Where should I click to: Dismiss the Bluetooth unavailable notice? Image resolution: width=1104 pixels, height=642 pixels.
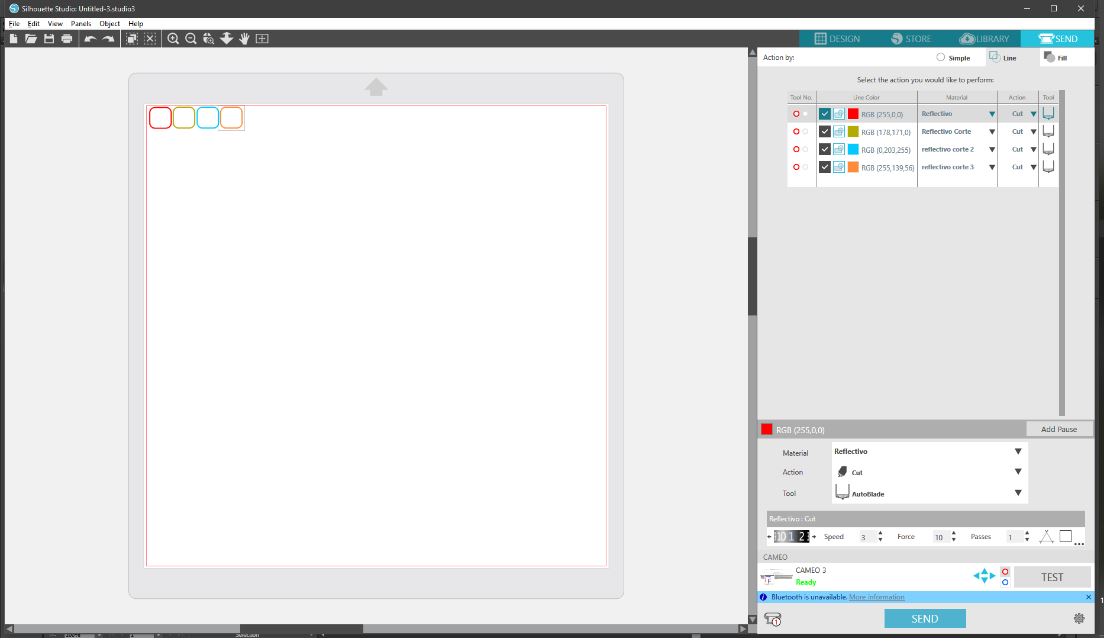pos(1088,597)
